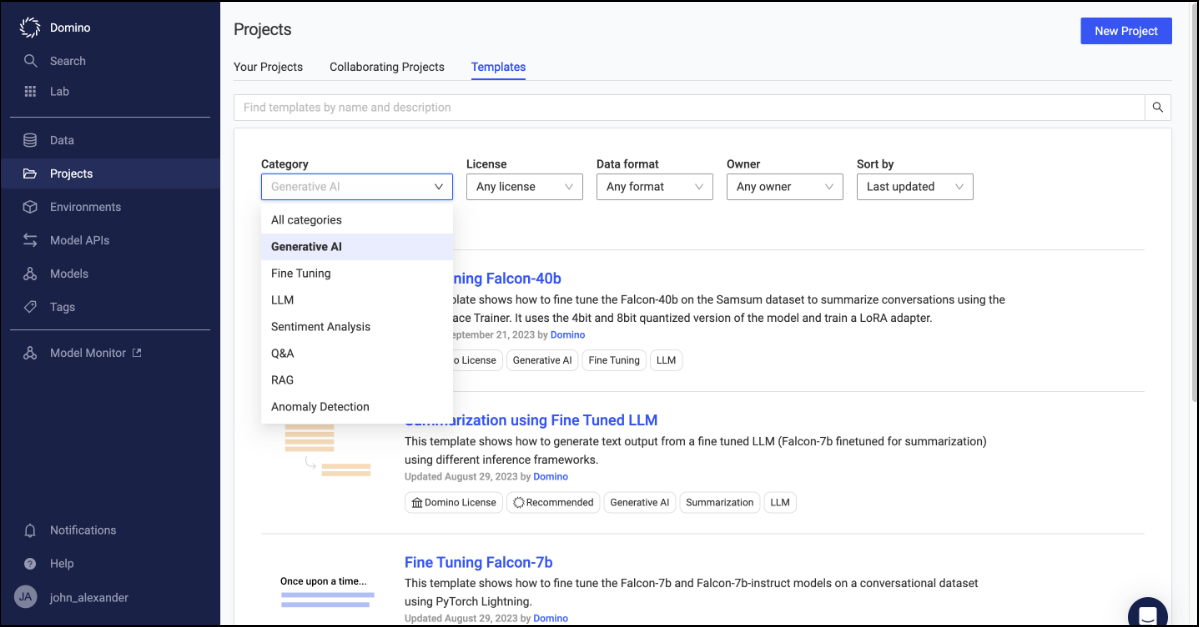
Task: Open the Fine Tuning Falcon-7b template link
Action: point(478,562)
